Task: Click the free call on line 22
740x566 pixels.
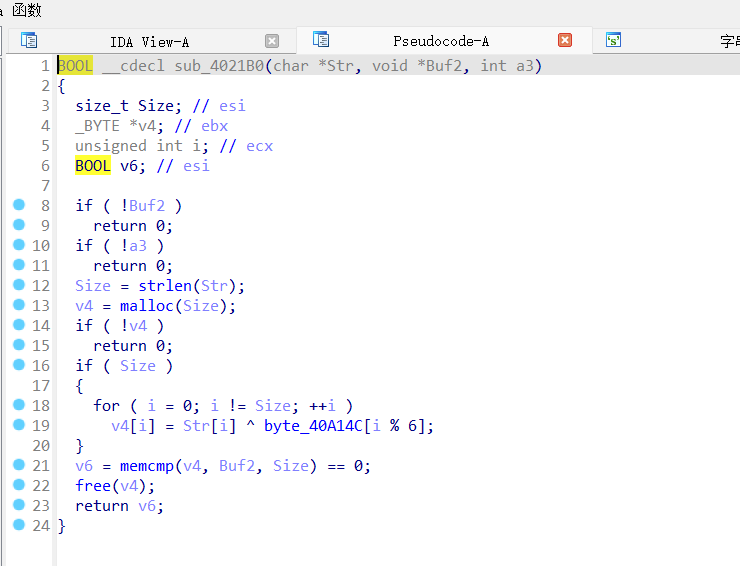Action: coord(93,486)
